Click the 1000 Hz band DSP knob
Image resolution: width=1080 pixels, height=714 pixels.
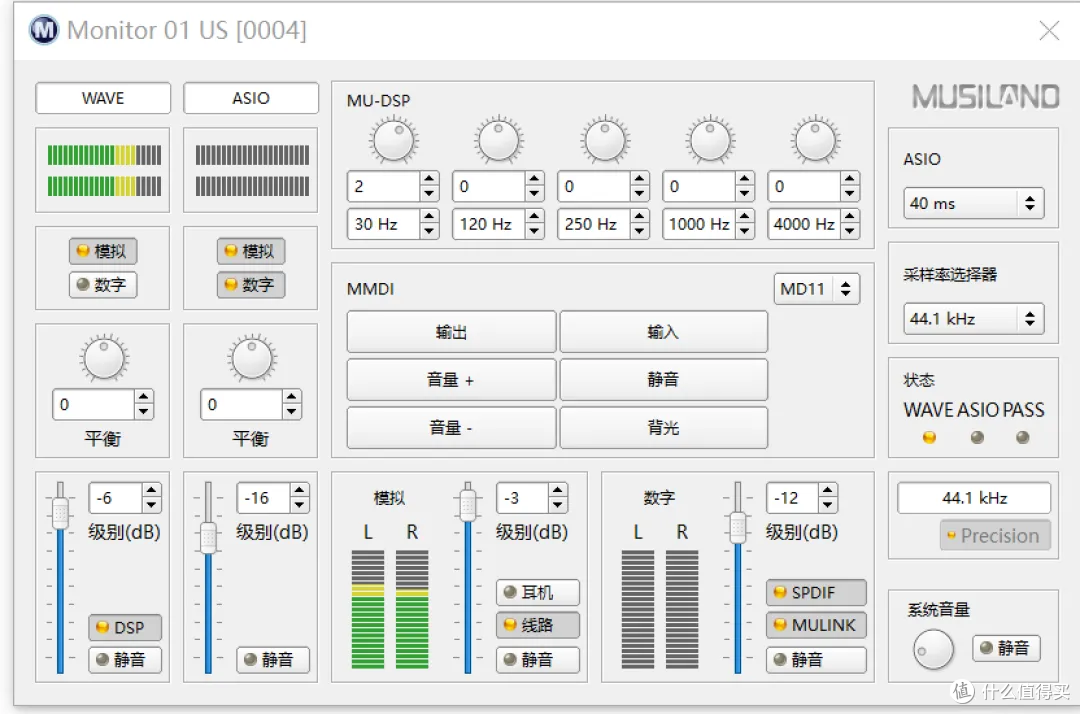click(x=710, y=140)
